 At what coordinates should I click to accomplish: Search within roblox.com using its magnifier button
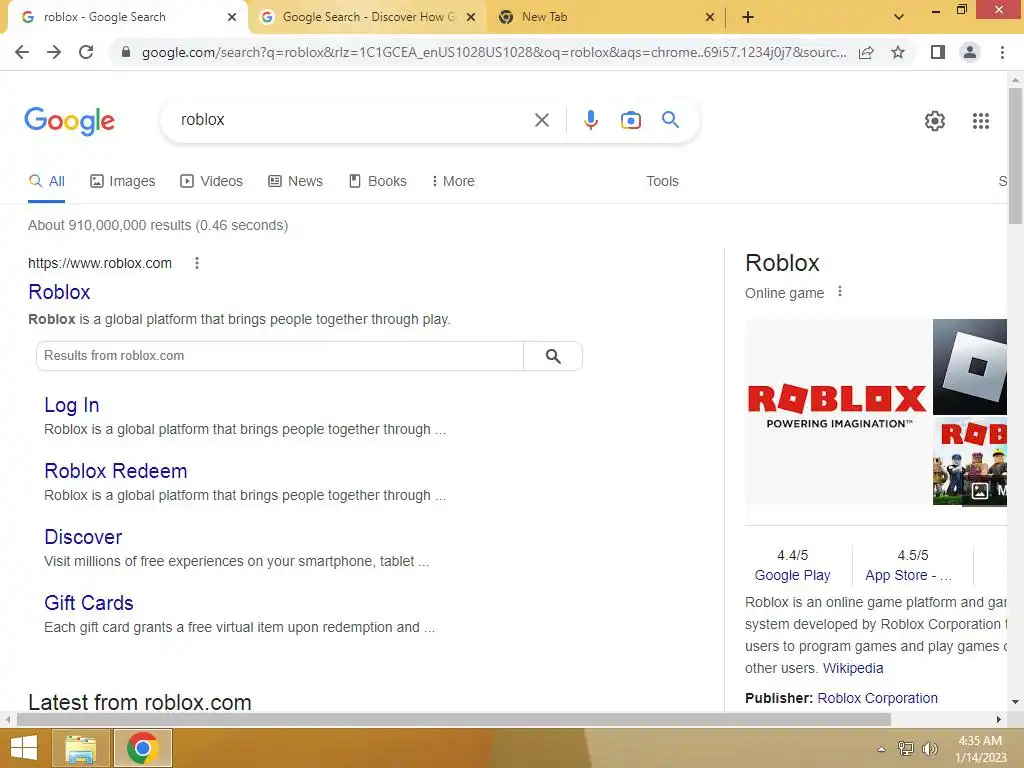coord(552,356)
